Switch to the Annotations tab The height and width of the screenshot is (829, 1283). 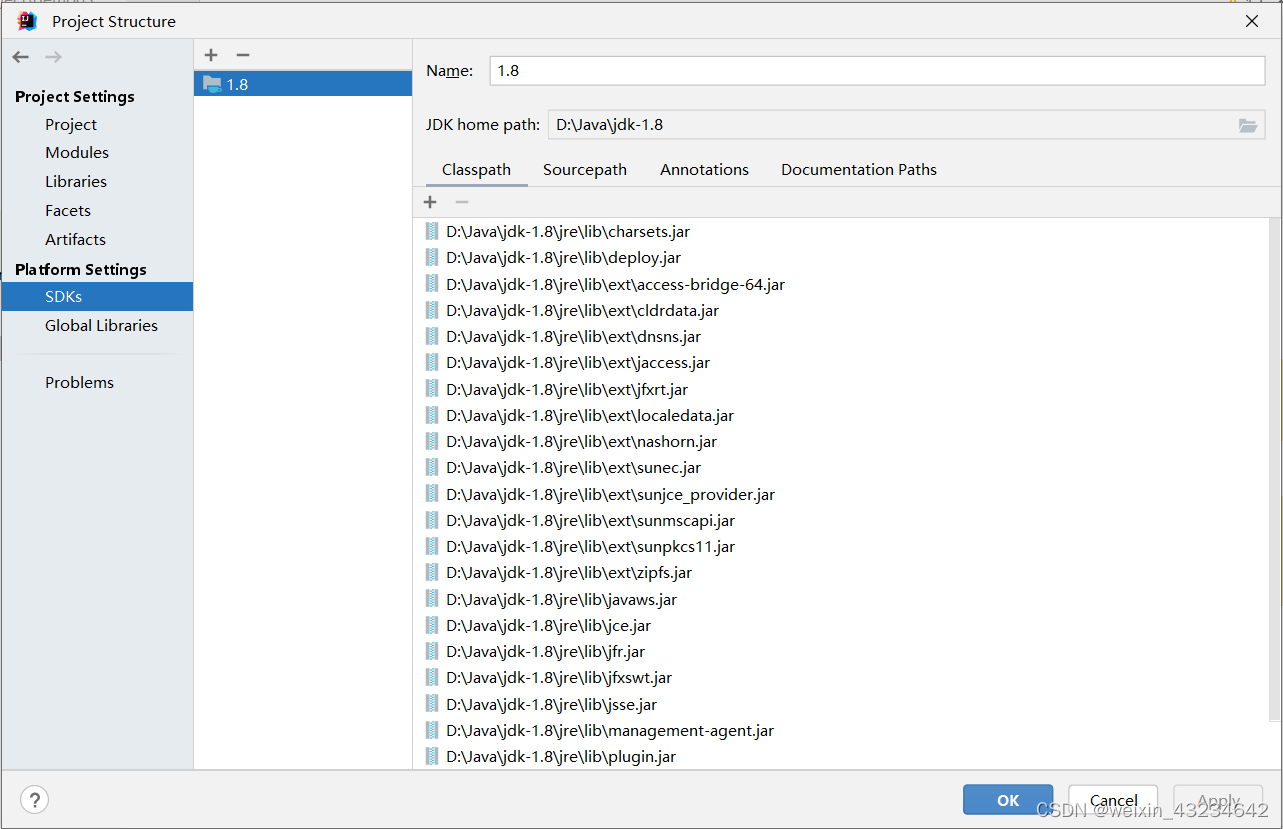[703, 169]
